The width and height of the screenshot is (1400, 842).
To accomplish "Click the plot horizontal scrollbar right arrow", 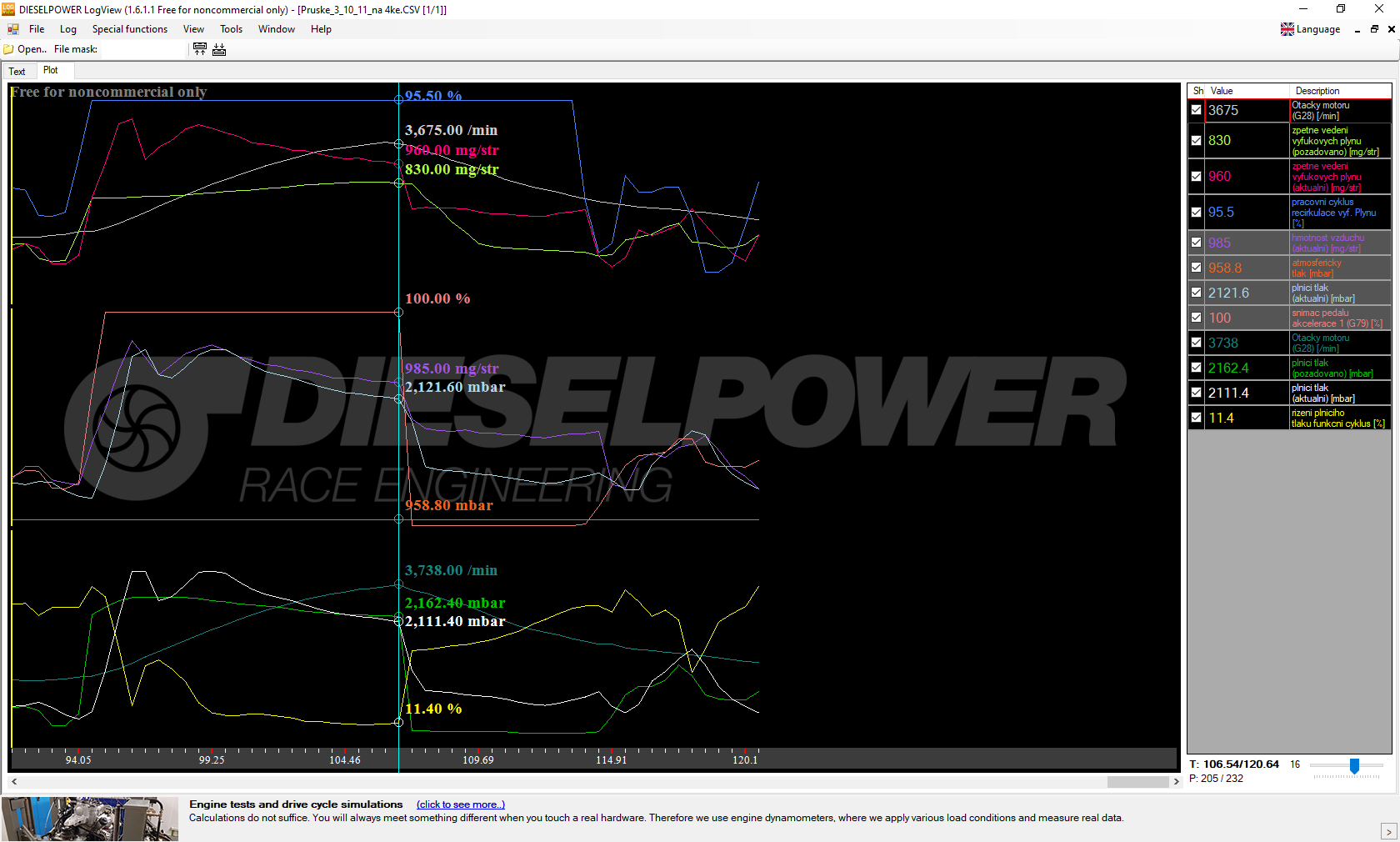I will click(1176, 782).
